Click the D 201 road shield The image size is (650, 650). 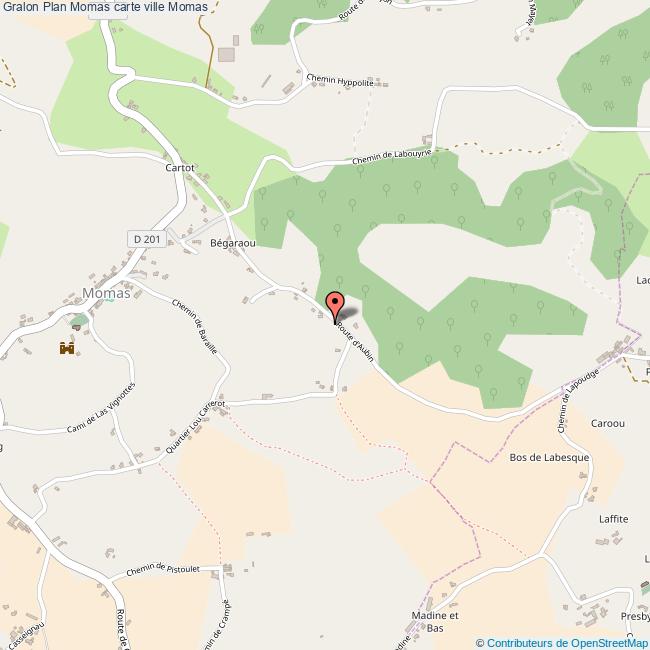(147, 239)
